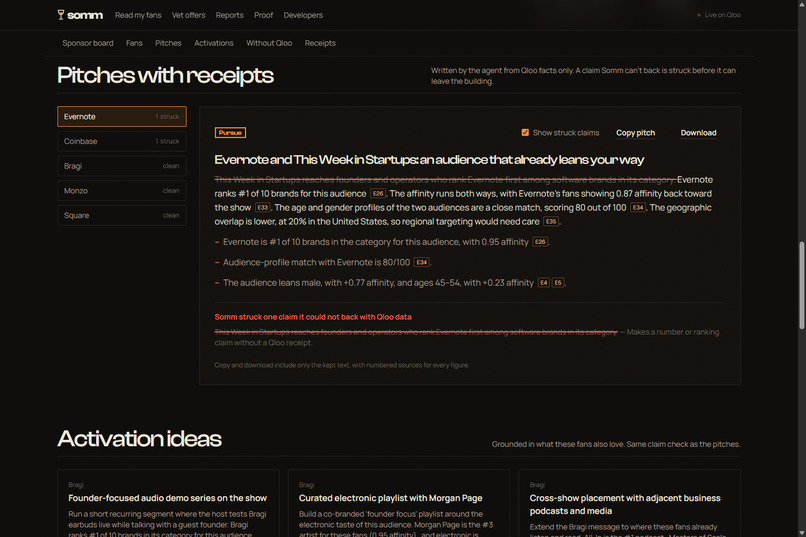Select the Evernote pitch in sidebar

[122, 117]
